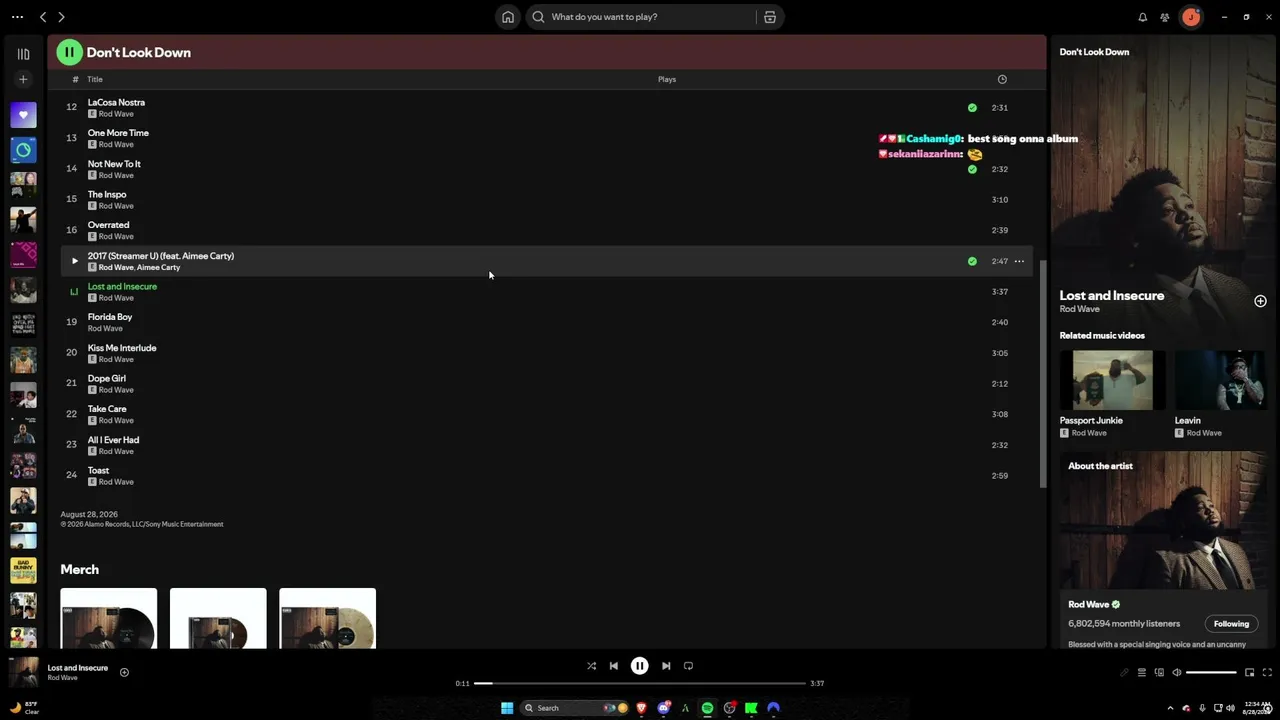Seek within the song progress bar
This screenshot has height=720, width=1280.
(640, 683)
